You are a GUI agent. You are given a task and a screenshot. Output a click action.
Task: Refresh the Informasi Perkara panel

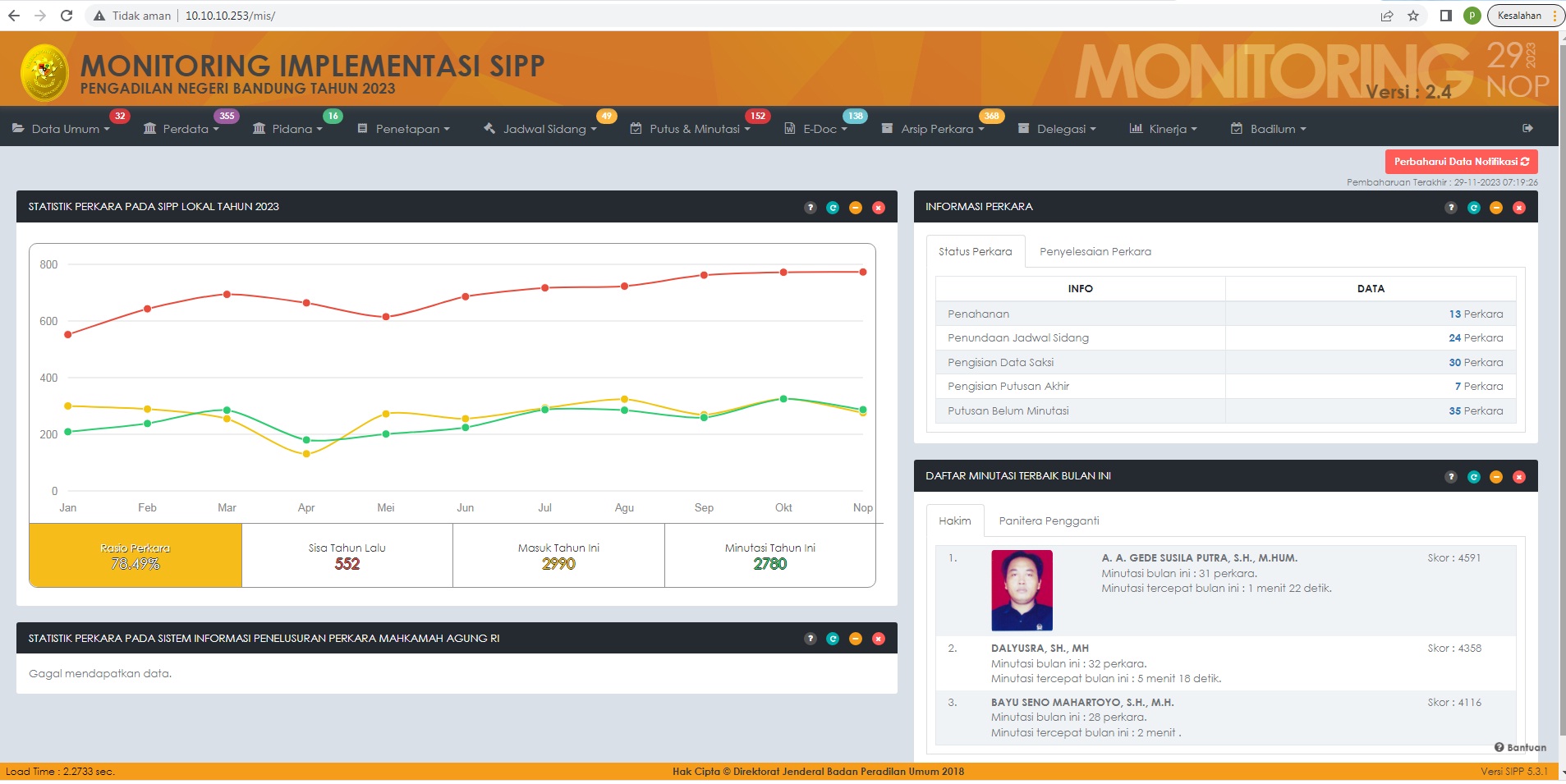click(1473, 208)
